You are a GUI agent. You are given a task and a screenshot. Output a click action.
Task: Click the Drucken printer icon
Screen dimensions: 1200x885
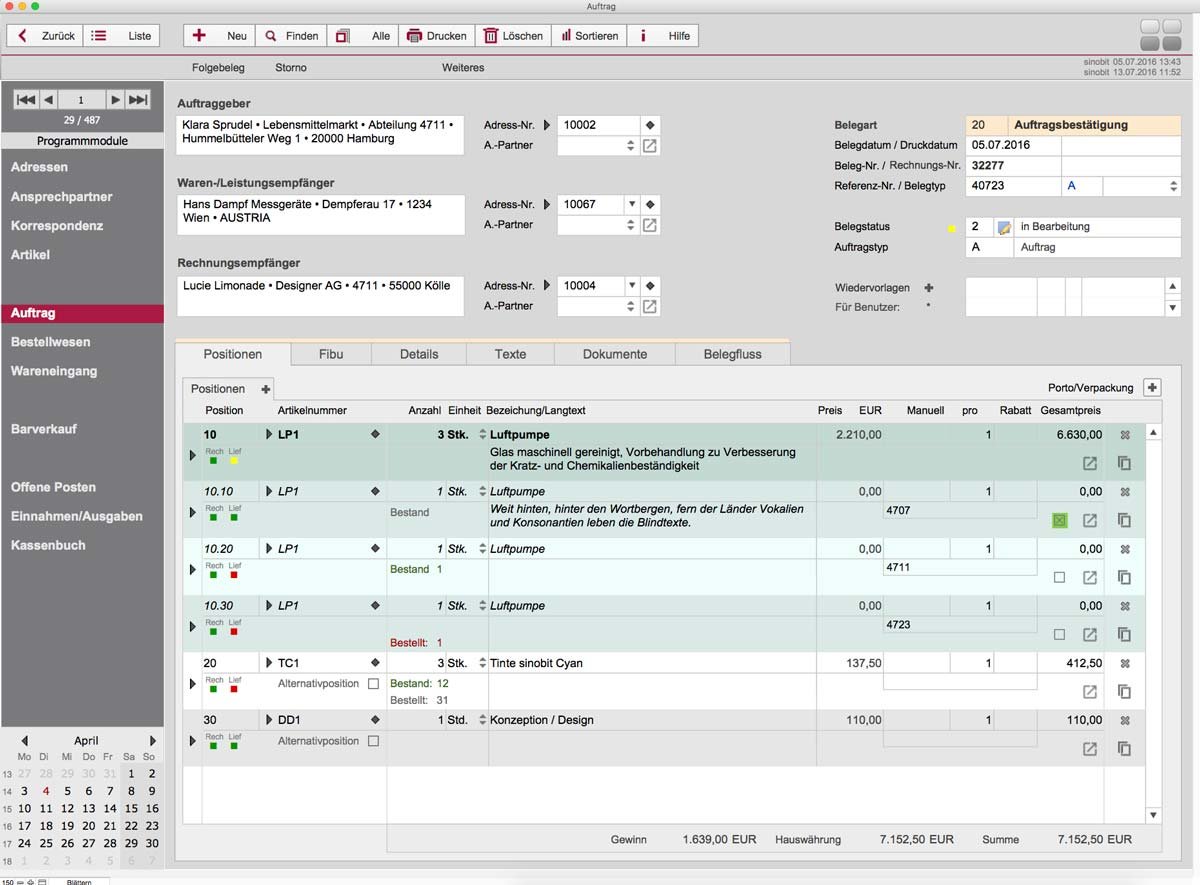[414, 36]
